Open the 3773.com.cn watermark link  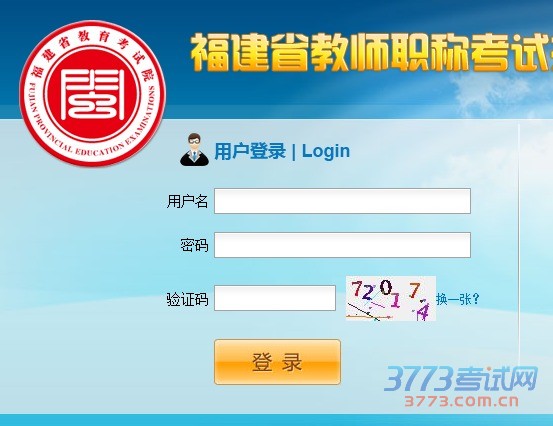462,401
